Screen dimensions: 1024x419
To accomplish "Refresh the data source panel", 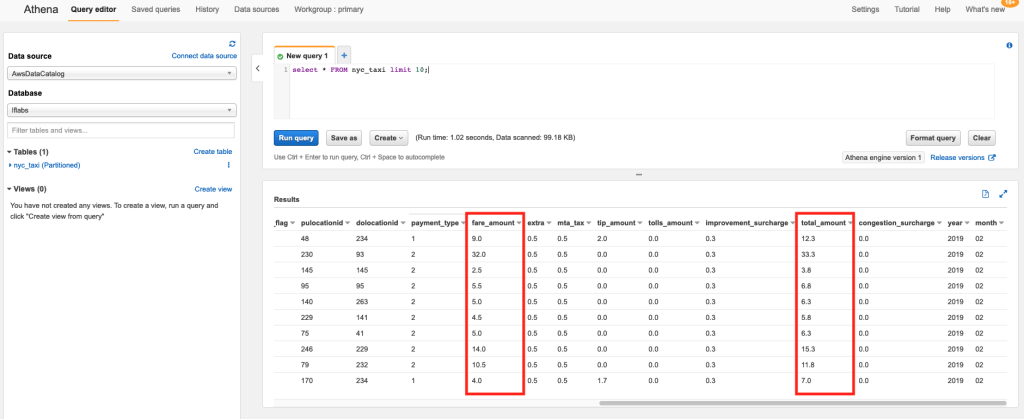I will click(232, 44).
